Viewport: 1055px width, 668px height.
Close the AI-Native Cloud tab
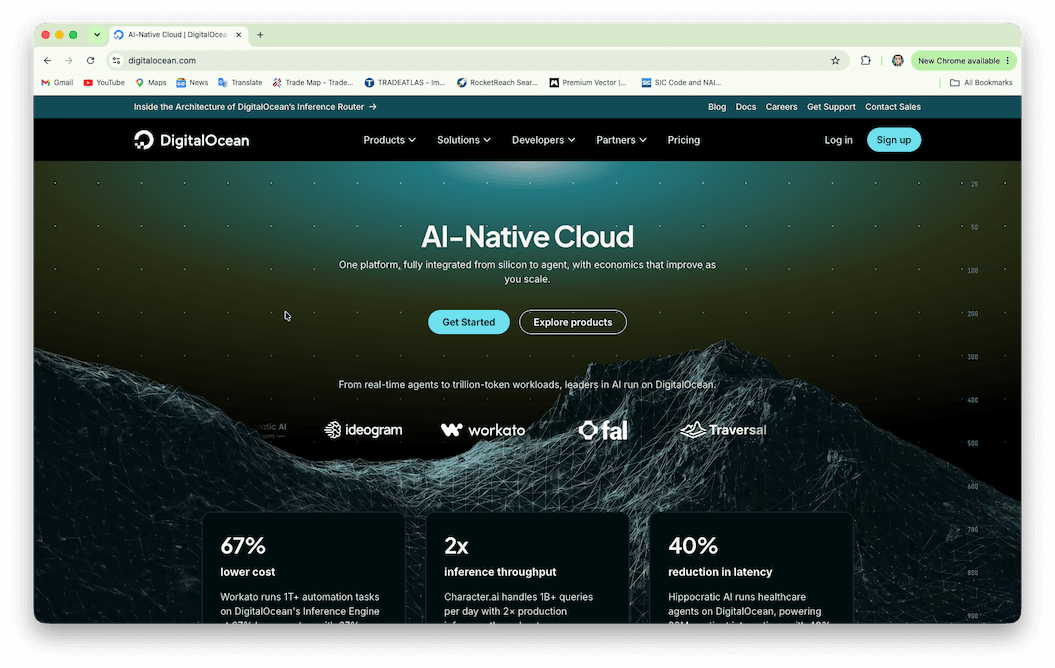[x=238, y=35]
